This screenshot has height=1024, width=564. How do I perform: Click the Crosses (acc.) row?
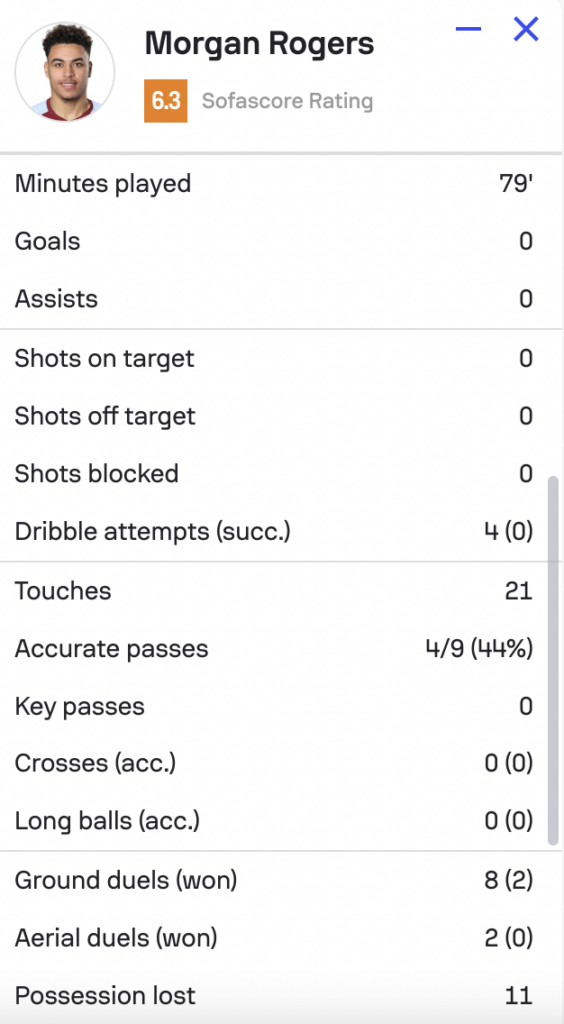[274, 763]
